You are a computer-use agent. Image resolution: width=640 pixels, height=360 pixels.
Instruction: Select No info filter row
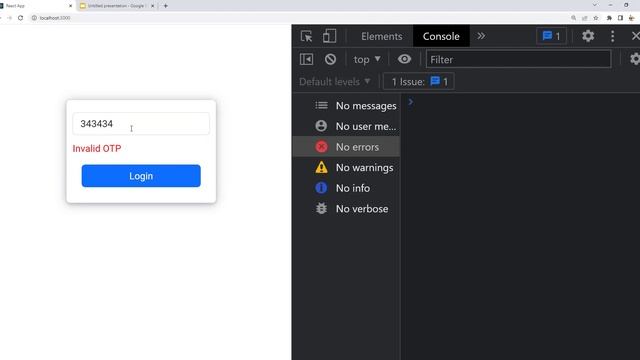347,188
